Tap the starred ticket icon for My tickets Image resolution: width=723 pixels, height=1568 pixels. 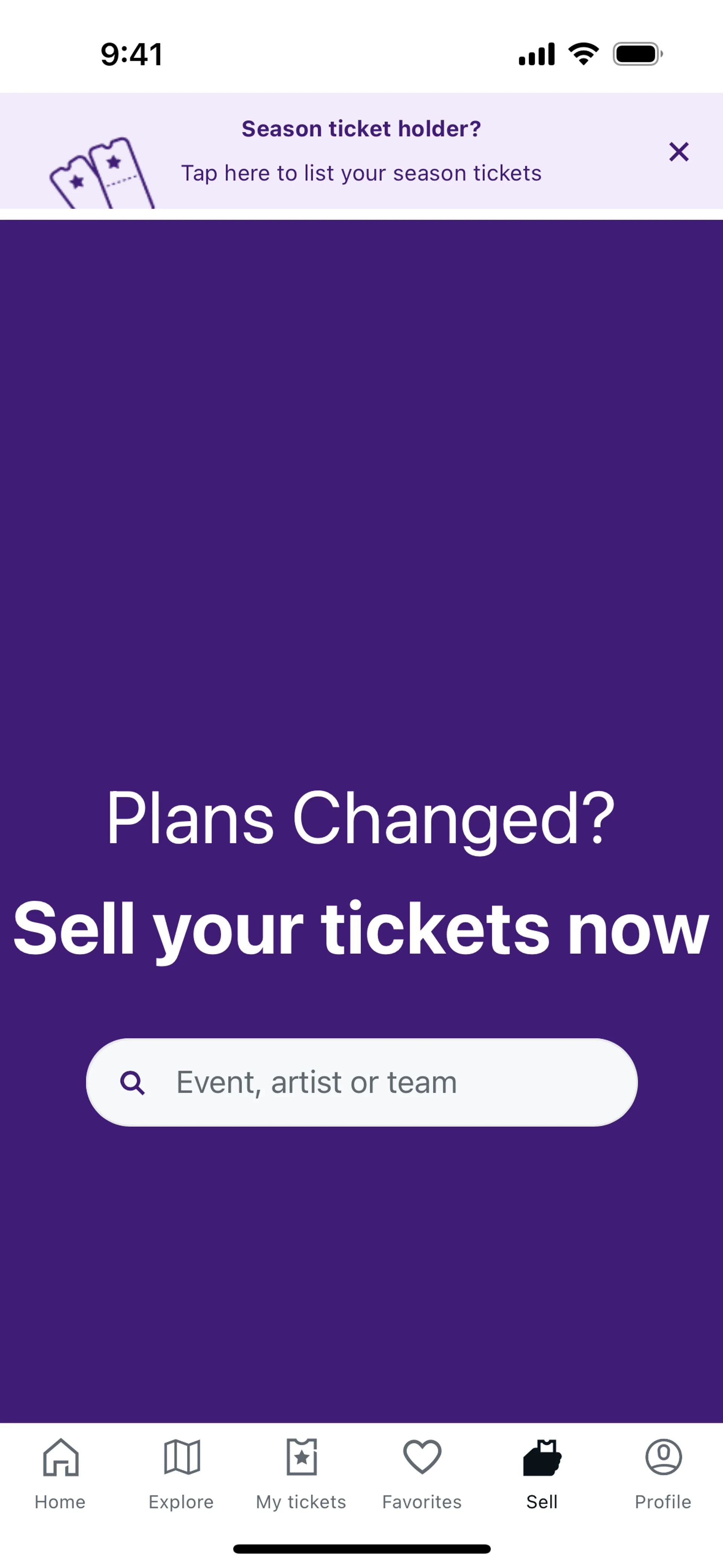[301, 1457]
